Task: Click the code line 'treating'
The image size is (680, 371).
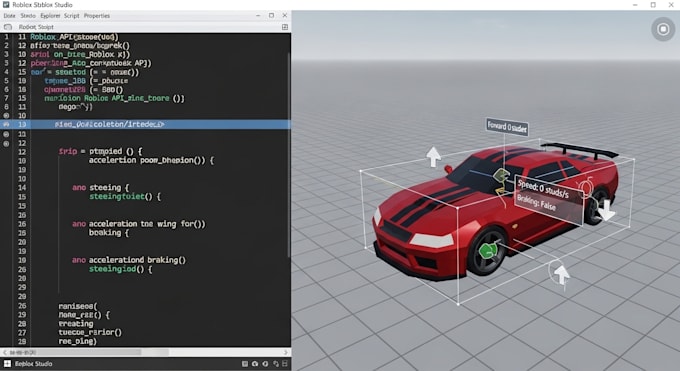Action: point(76,324)
